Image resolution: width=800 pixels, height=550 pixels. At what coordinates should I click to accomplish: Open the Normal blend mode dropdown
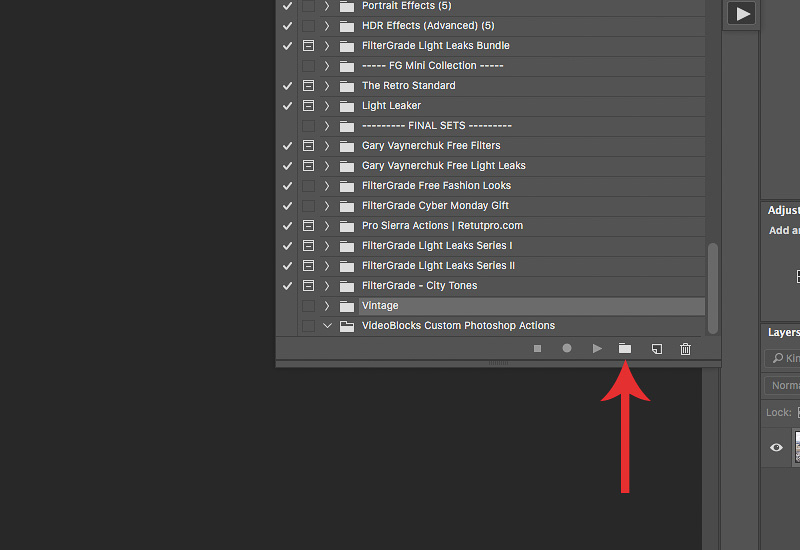pos(783,385)
